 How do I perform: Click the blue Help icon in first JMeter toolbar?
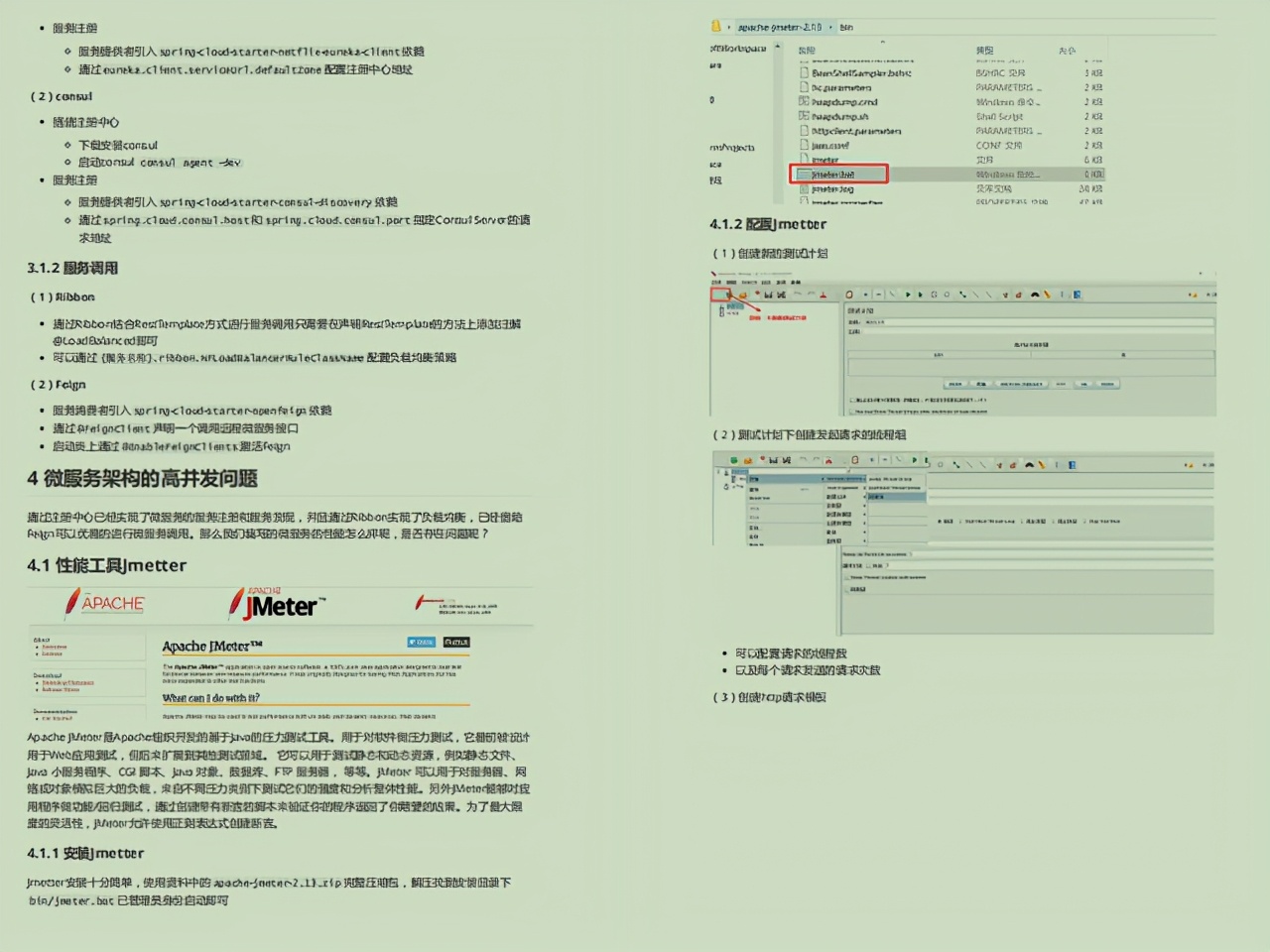tap(1077, 295)
